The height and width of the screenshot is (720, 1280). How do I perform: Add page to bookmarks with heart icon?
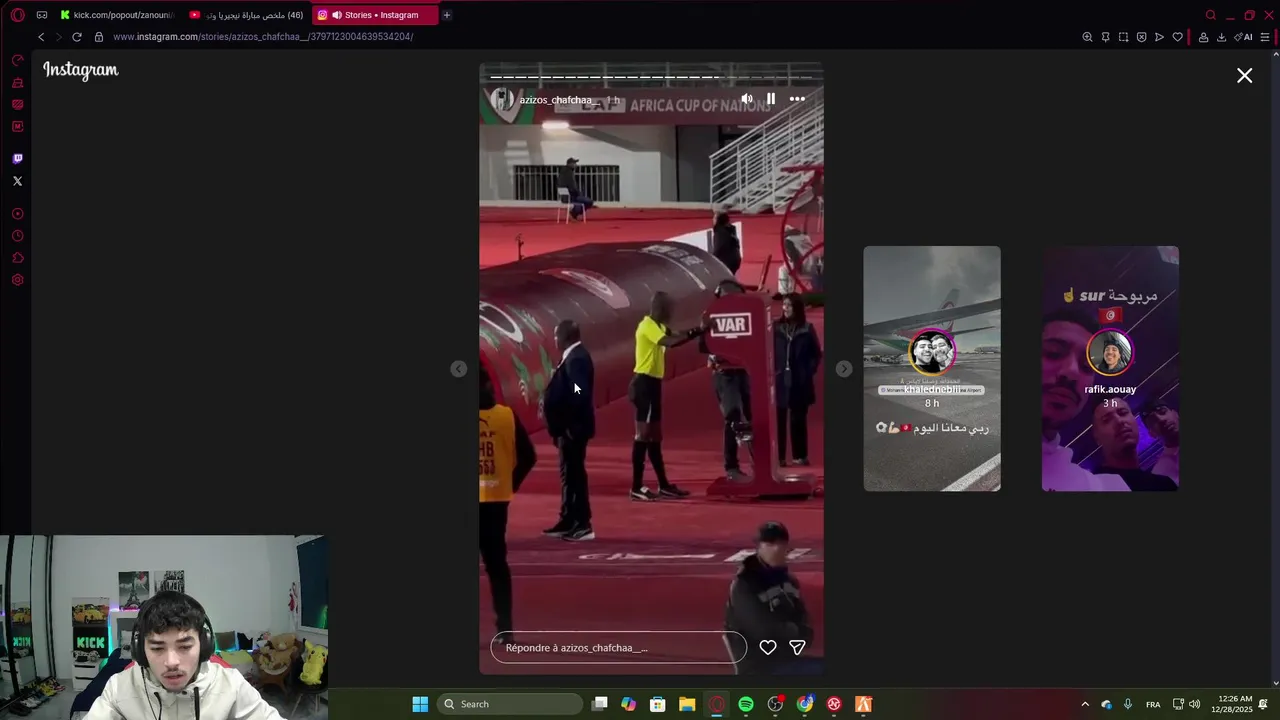click(1177, 37)
